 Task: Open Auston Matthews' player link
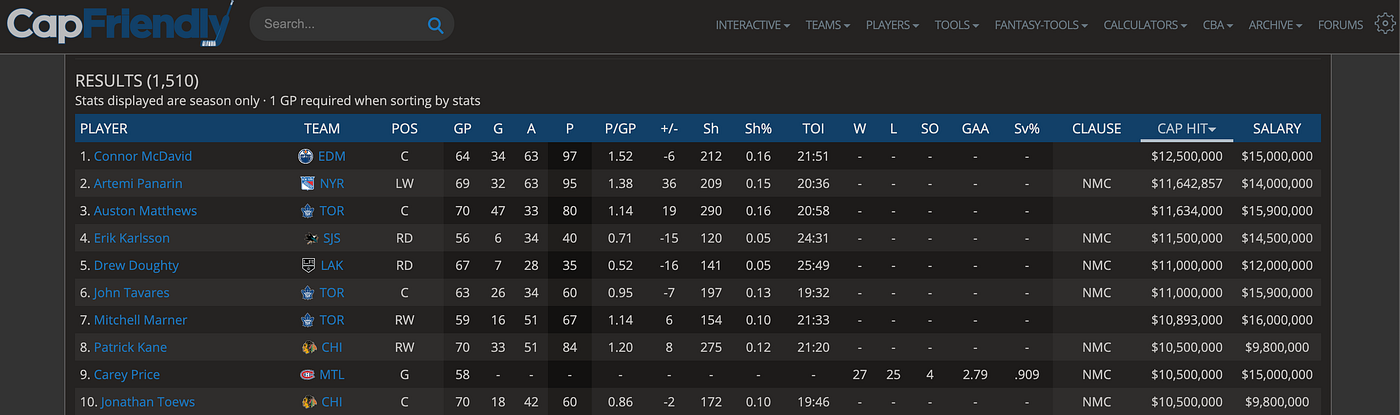click(145, 211)
